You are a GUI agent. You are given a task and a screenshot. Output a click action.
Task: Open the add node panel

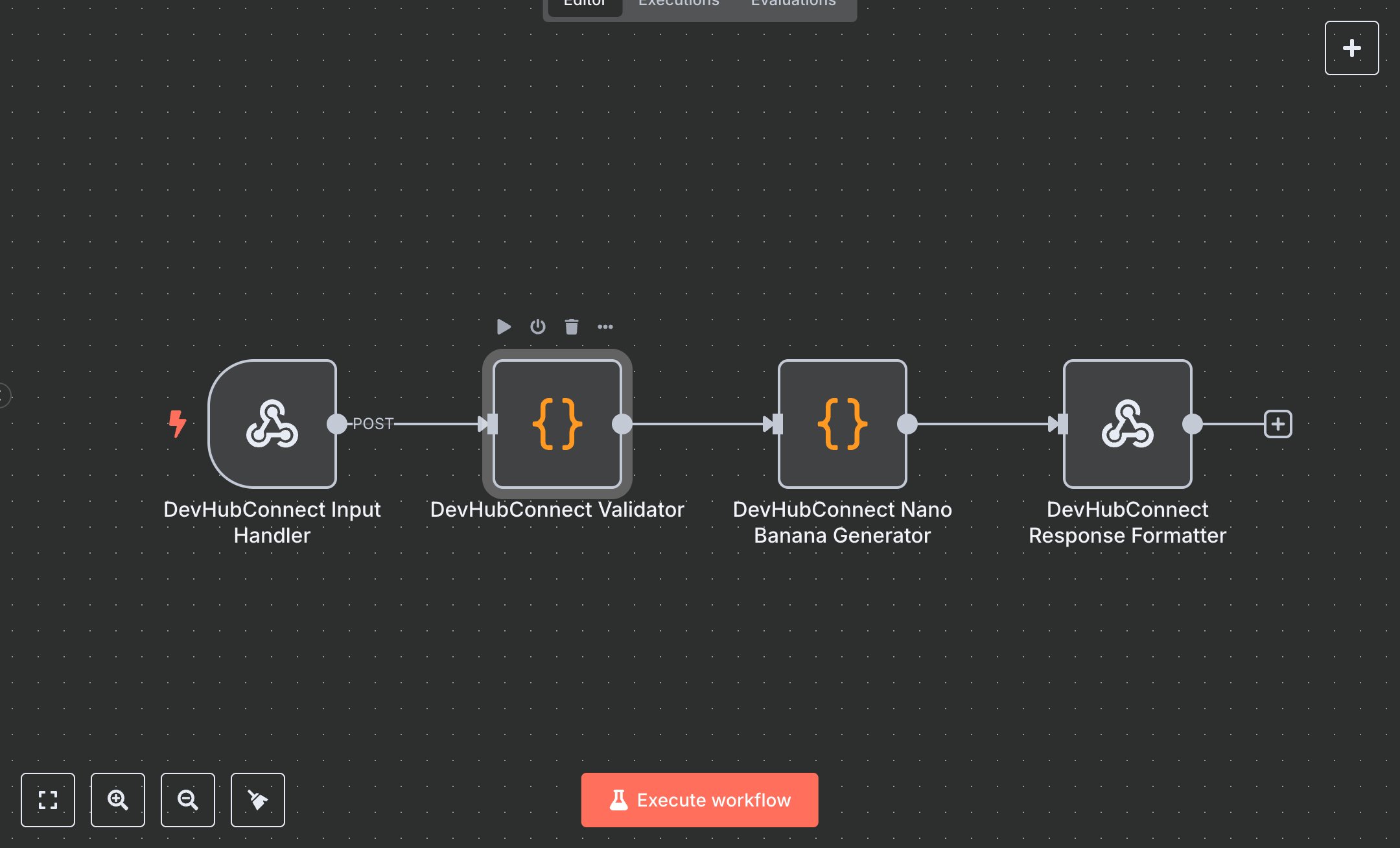[1351, 47]
